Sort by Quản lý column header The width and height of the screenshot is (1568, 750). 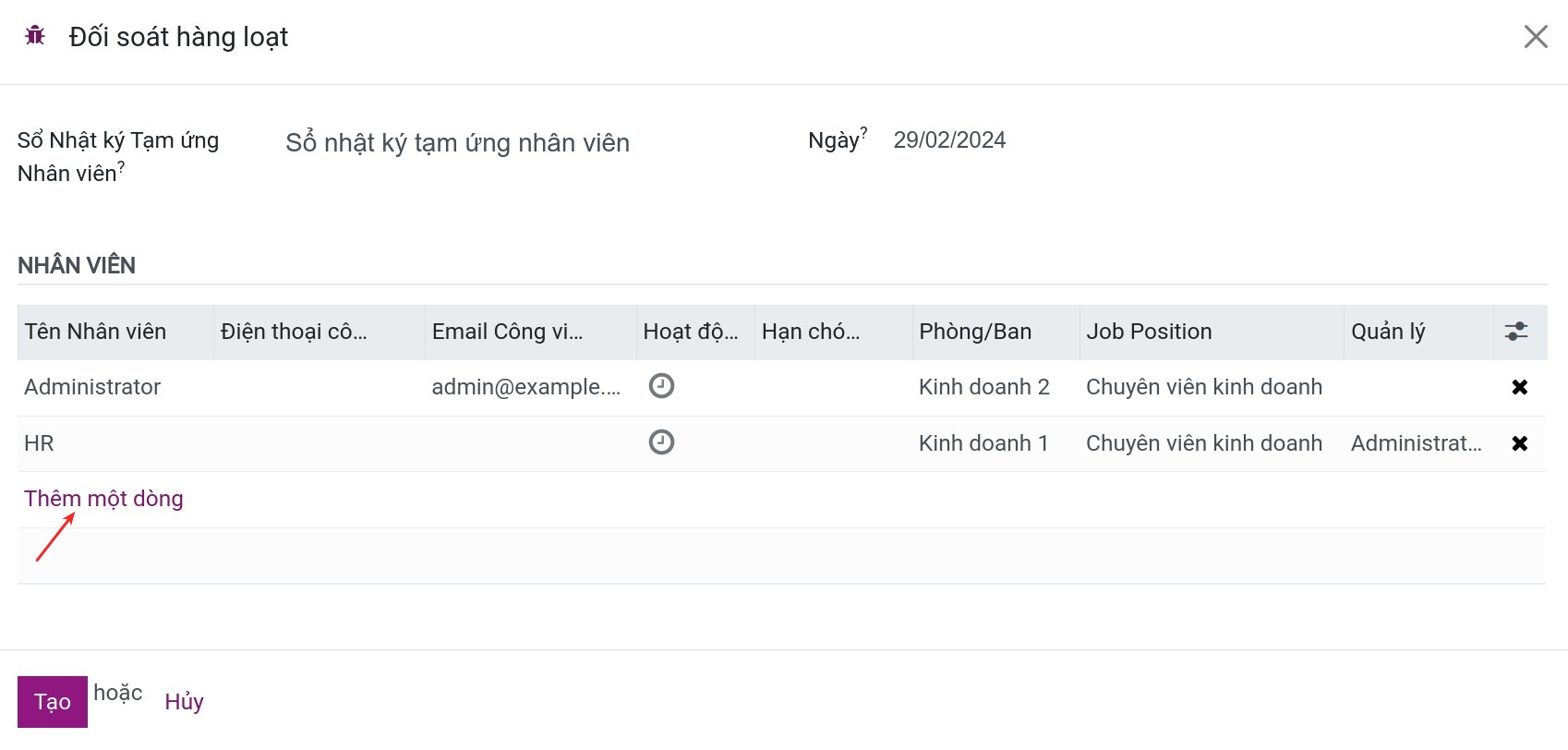click(1418, 332)
